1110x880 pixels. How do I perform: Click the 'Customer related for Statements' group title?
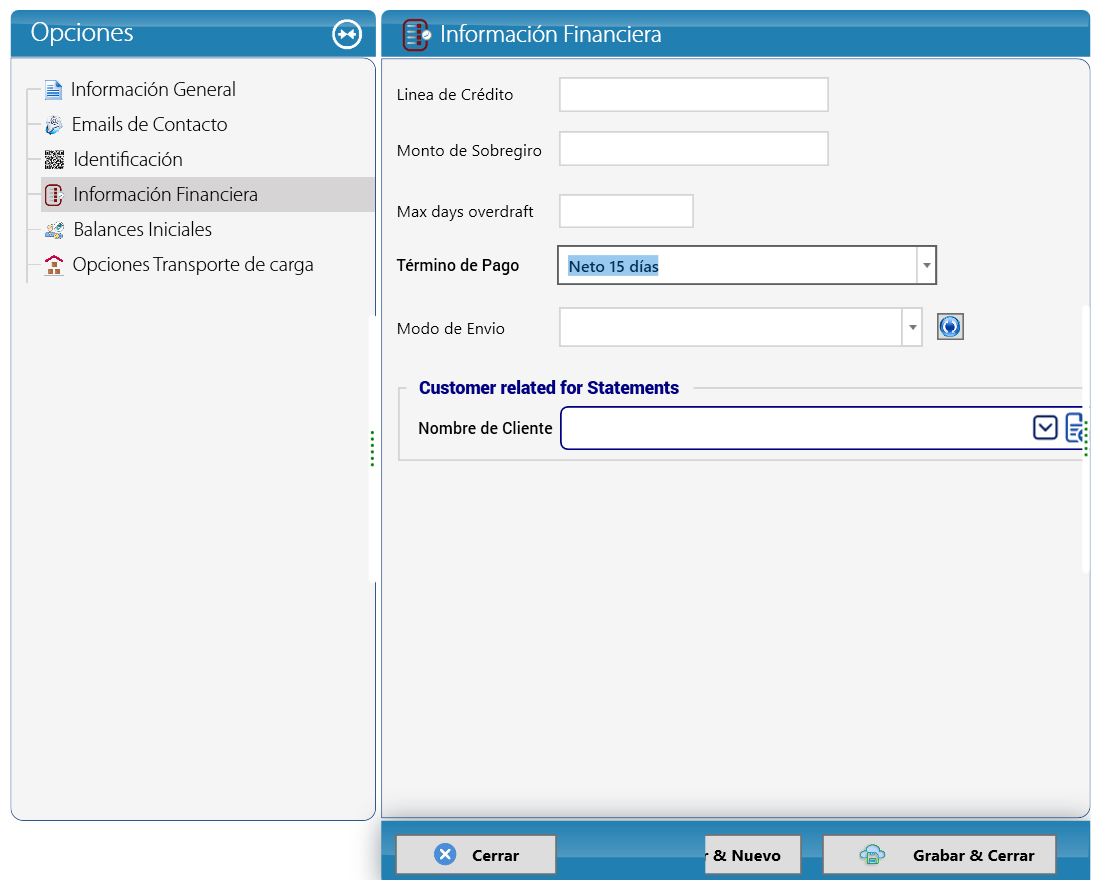(549, 388)
